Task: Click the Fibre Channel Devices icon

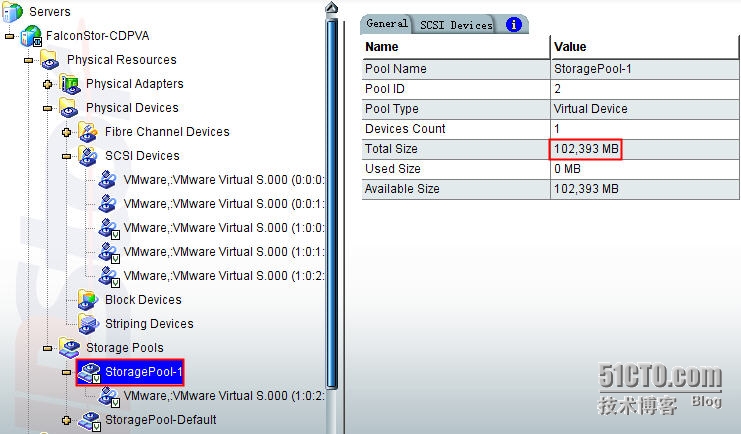Action: tap(88, 132)
